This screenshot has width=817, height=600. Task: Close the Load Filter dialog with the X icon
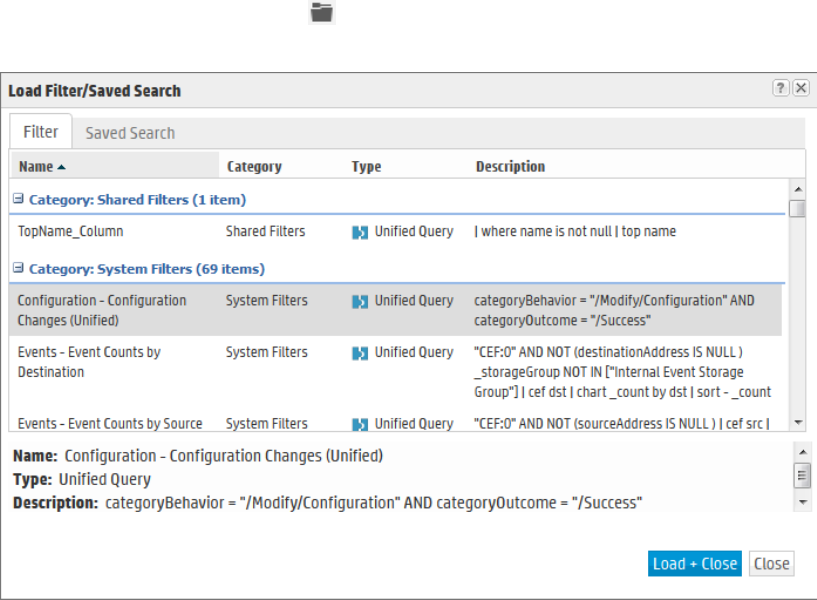tap(801, 88)
